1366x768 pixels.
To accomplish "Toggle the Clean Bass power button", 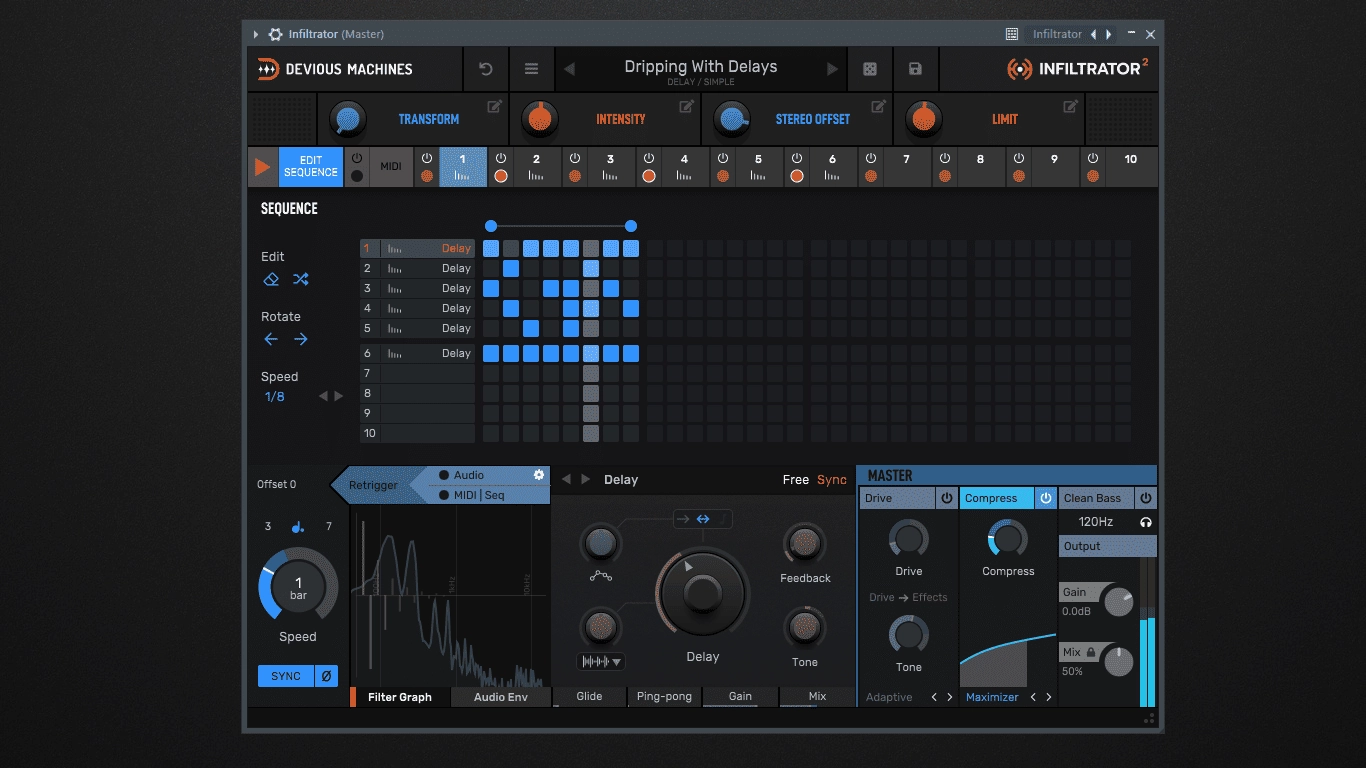I will tap(1146, 498).
